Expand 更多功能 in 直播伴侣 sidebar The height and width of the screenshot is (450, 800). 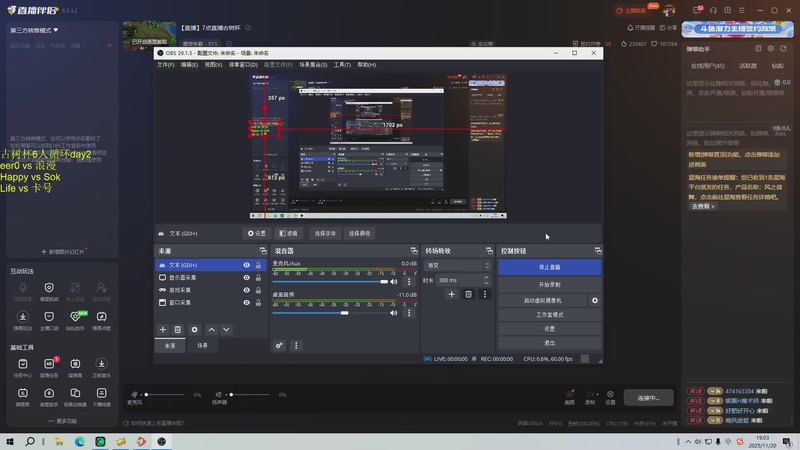(x=62, y=421)
